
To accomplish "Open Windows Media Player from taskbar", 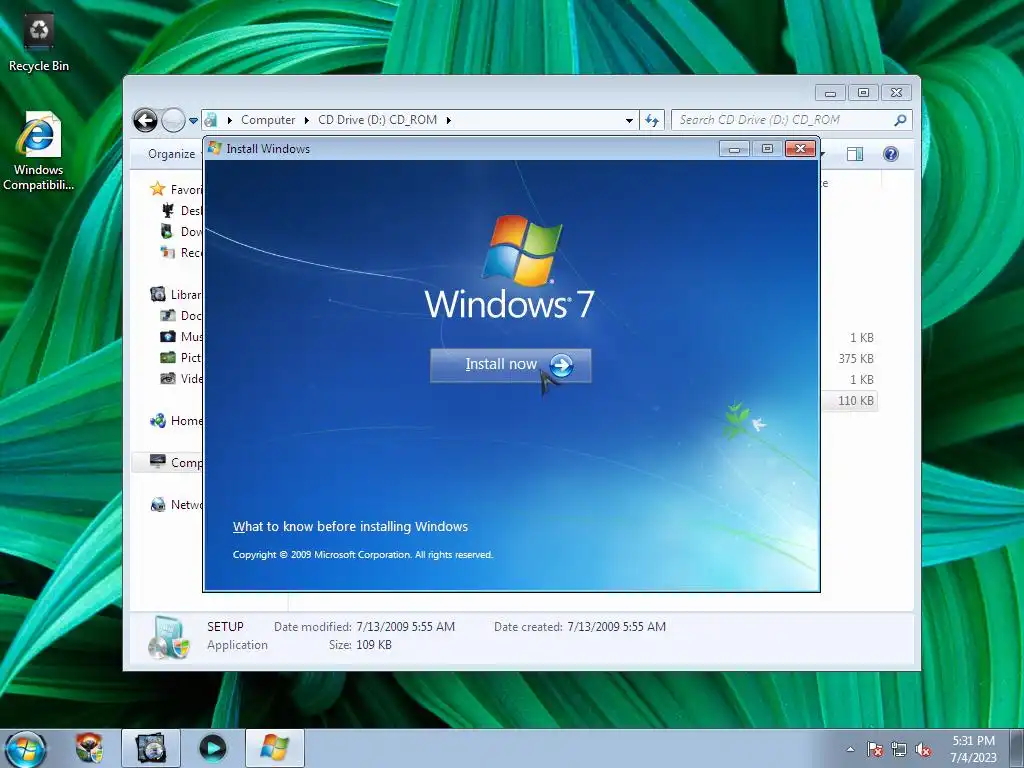I will point(212,748).
